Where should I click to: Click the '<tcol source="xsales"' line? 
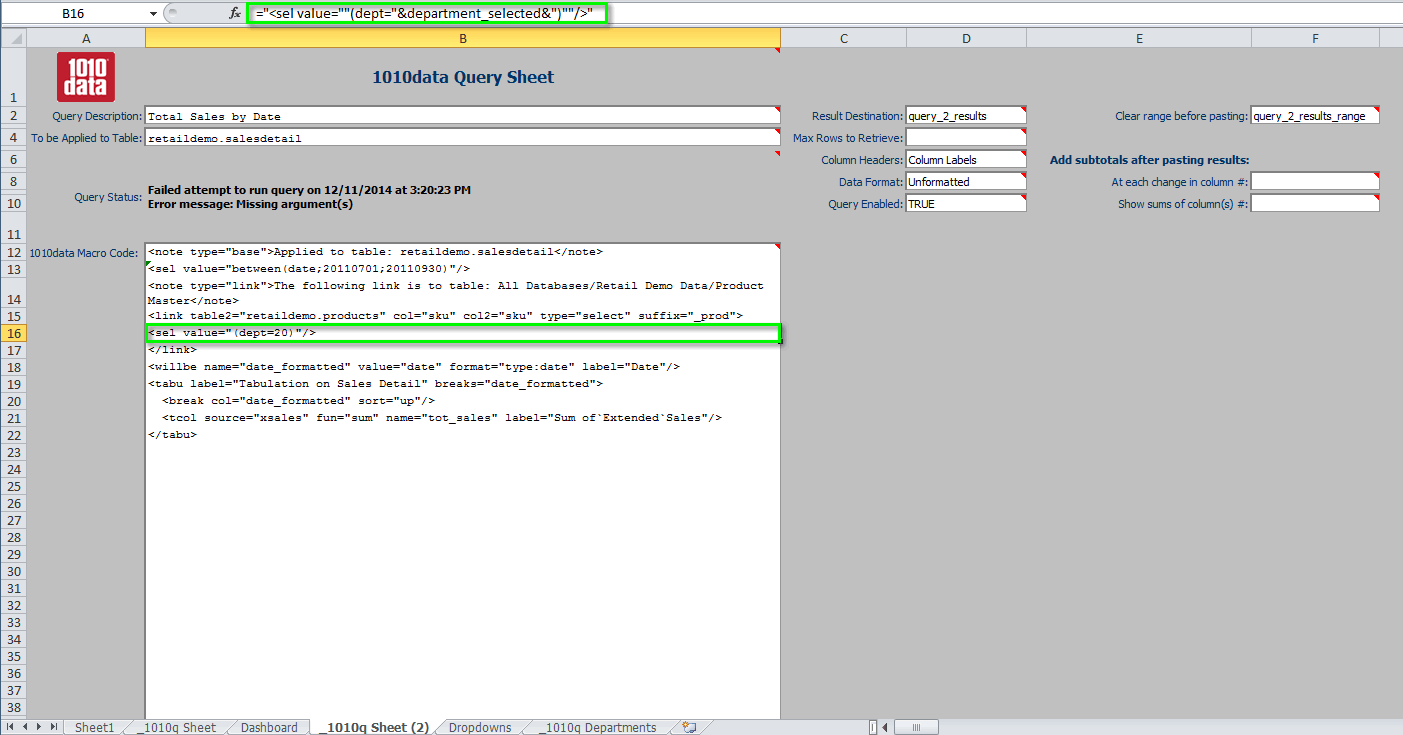pos(442,418)
